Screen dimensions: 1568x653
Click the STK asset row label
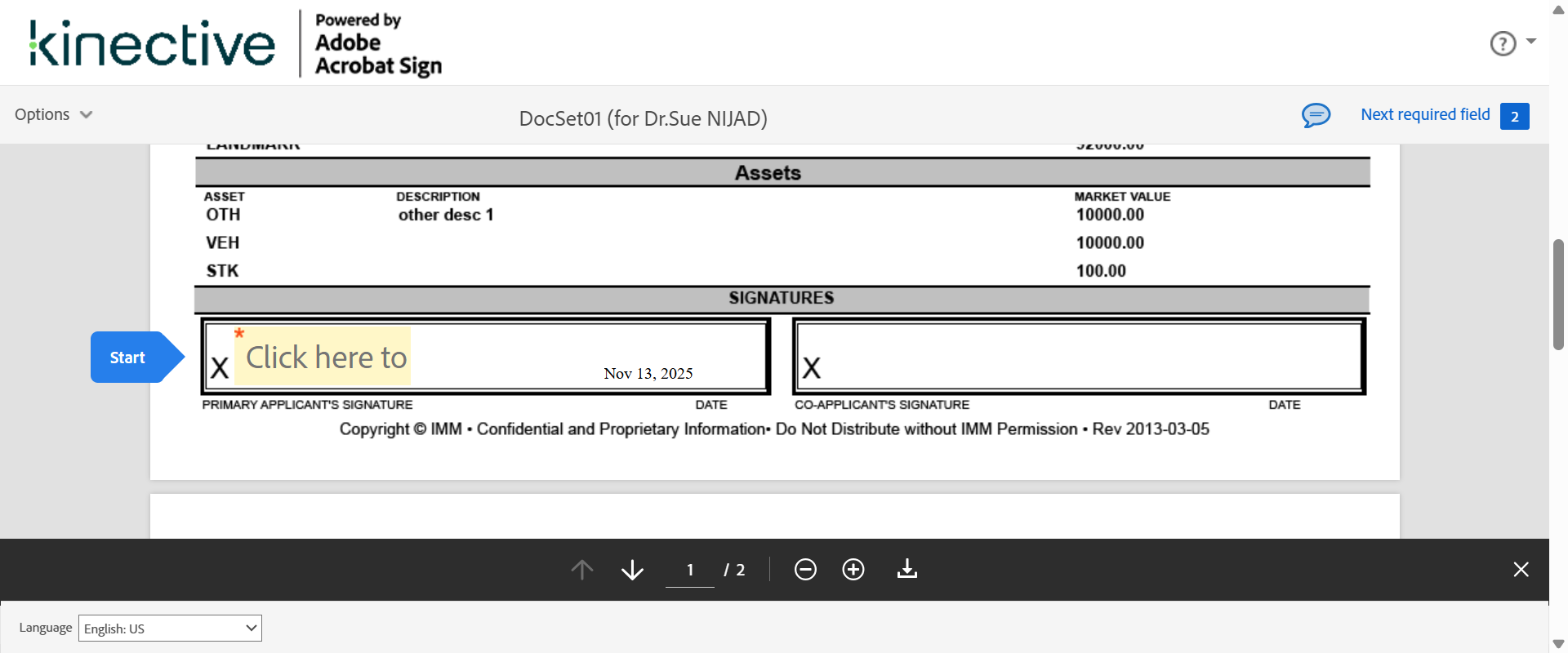coord(222,271)
